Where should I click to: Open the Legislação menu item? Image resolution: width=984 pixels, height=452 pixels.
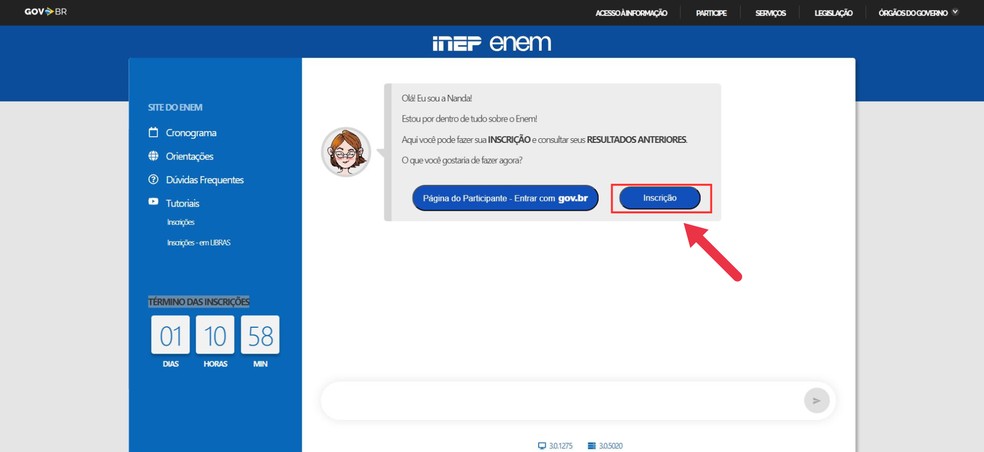click(x=833, y=13)
